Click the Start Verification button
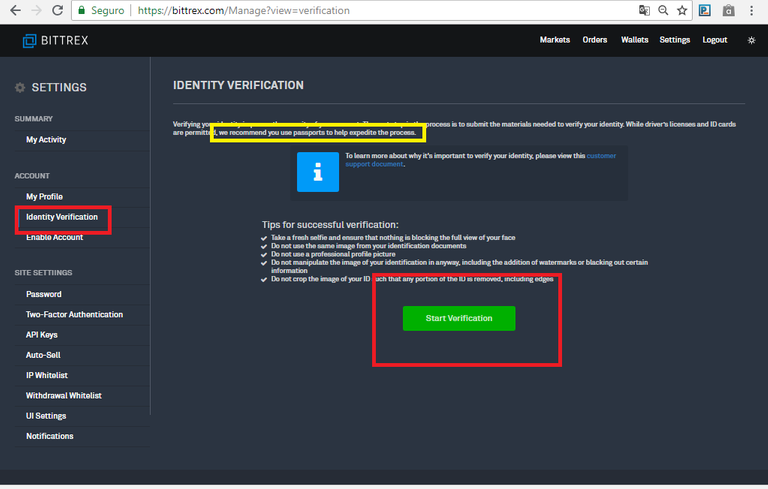This screenshot has height=489, width=768. pyautogui.click(x=459, y=318)
